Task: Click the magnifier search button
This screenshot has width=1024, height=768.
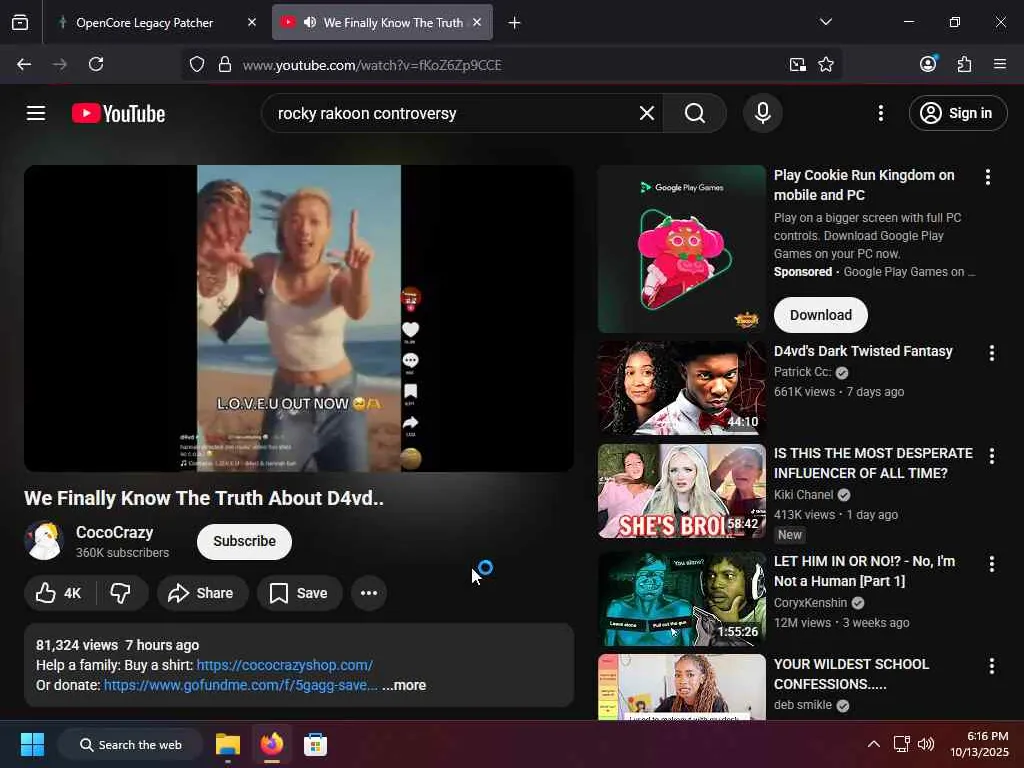Action: coord(695,113)
